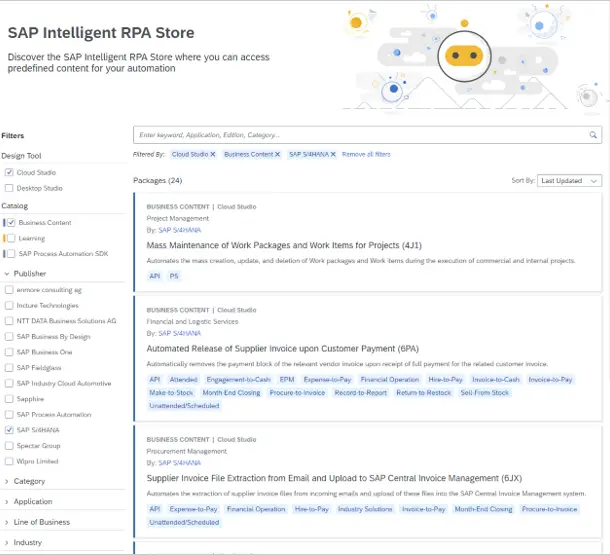This screenshot has height=555, width=610.
Task: Check the SAP Process Automation SDK checkbox
Action: [11, 254]
